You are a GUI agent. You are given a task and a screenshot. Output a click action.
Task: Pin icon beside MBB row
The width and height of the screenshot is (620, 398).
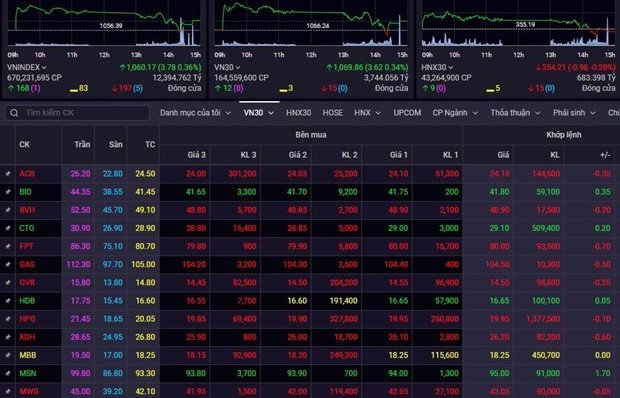pyautogui.click(x=8, y=355)
